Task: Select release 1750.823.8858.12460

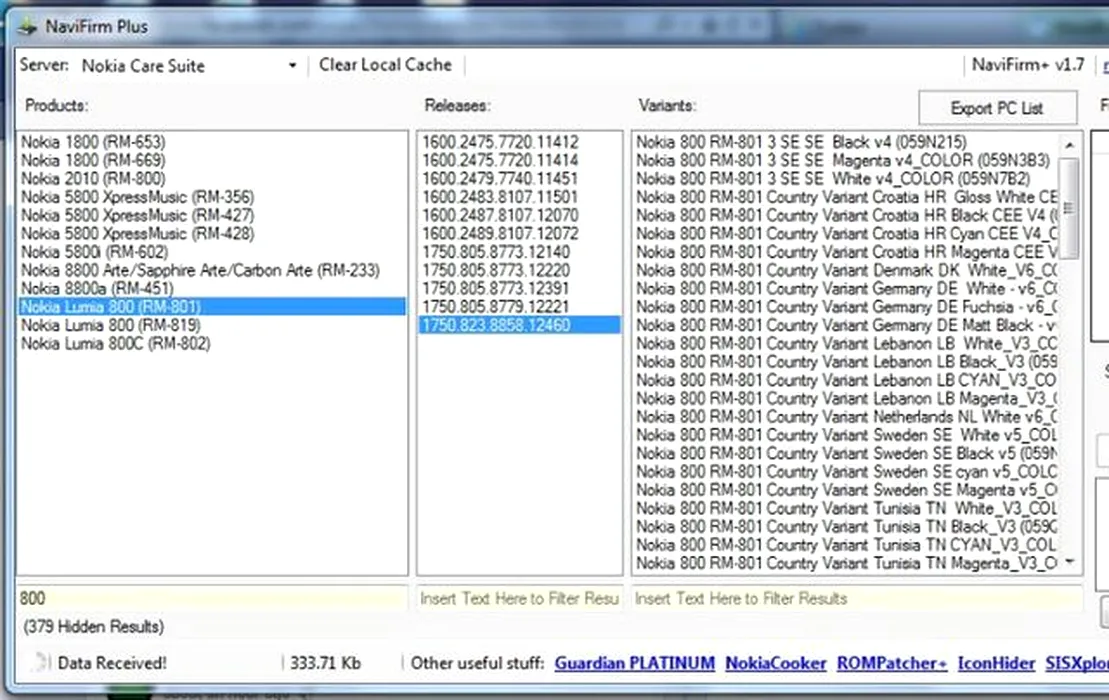Action: click(x=520, y=325)
